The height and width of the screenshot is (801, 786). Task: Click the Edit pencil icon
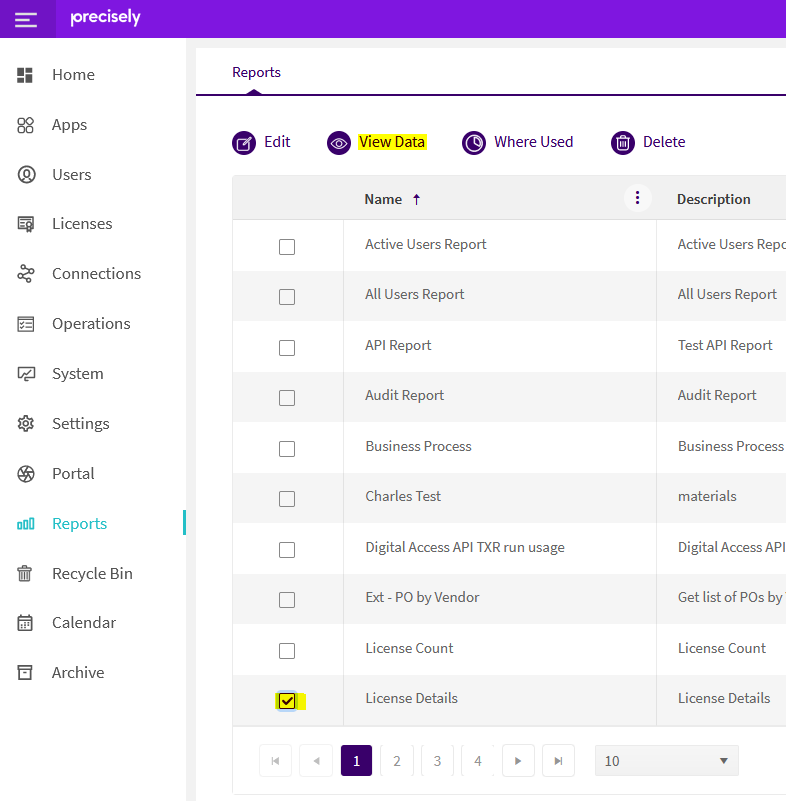(244, 143)
